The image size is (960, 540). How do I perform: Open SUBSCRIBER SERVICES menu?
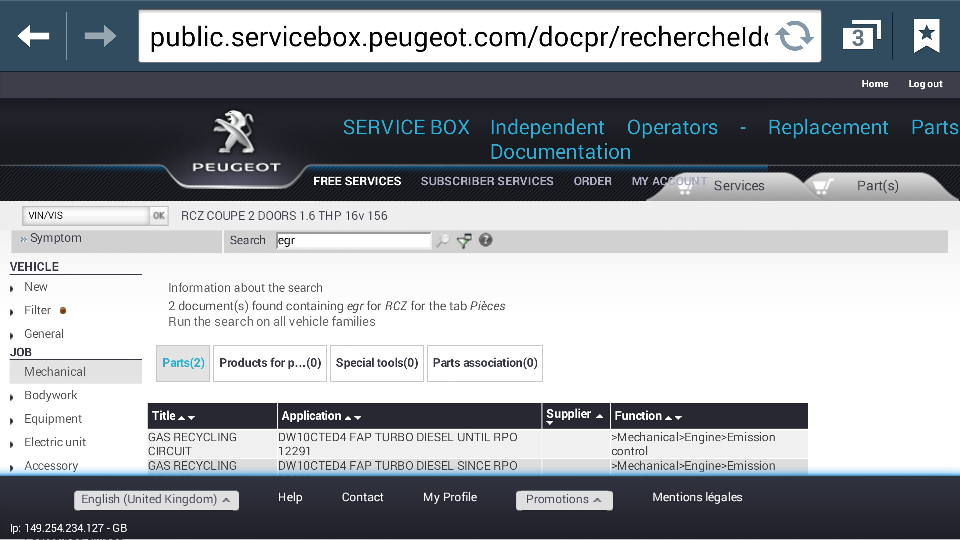pos(487,181)
